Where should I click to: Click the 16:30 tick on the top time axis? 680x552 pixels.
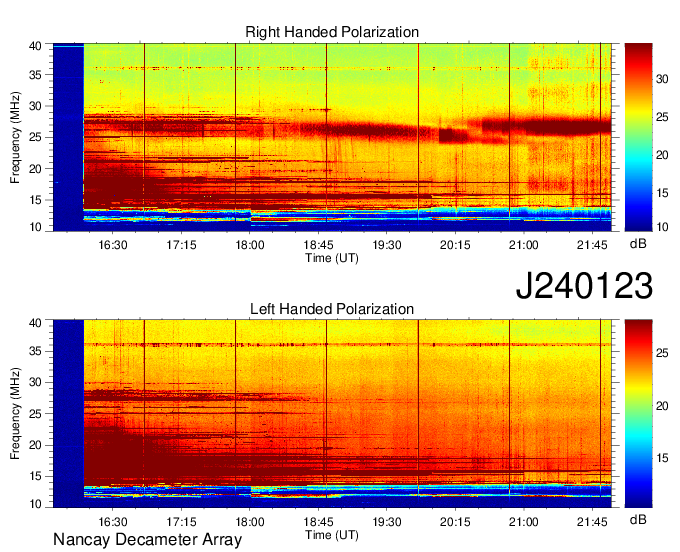113,245
